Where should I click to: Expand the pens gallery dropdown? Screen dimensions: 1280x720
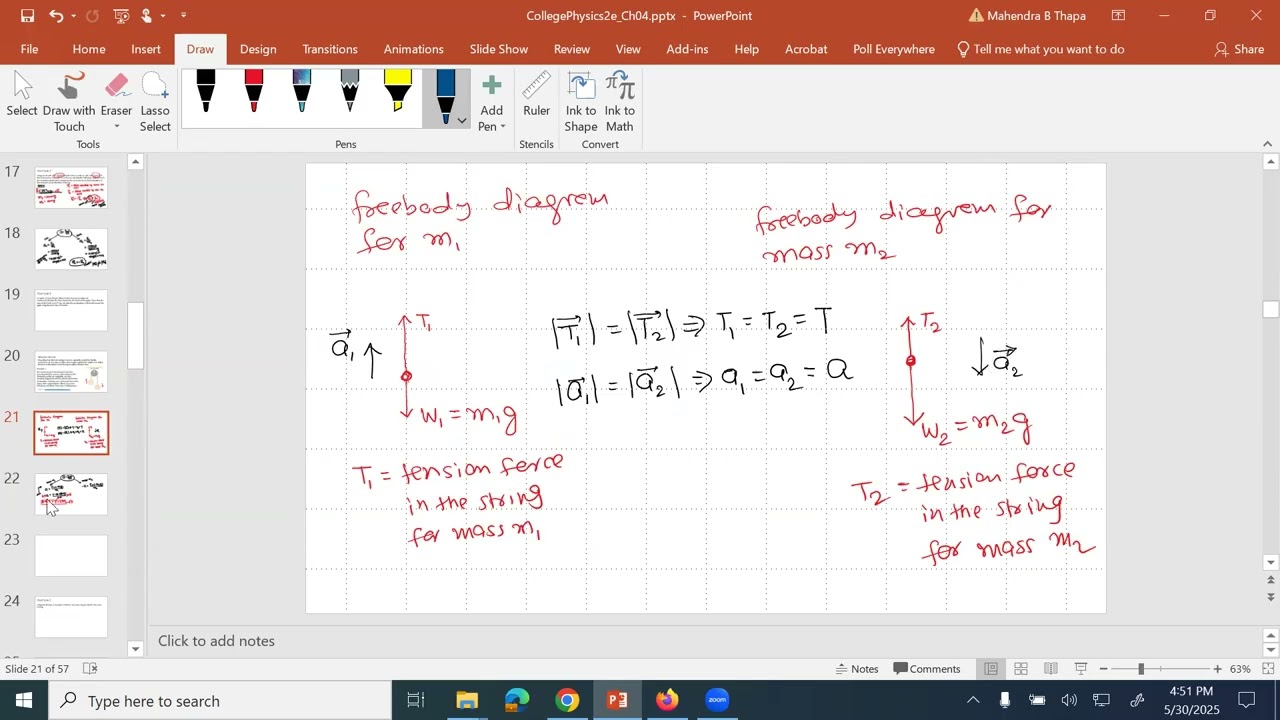click(461, 121)
